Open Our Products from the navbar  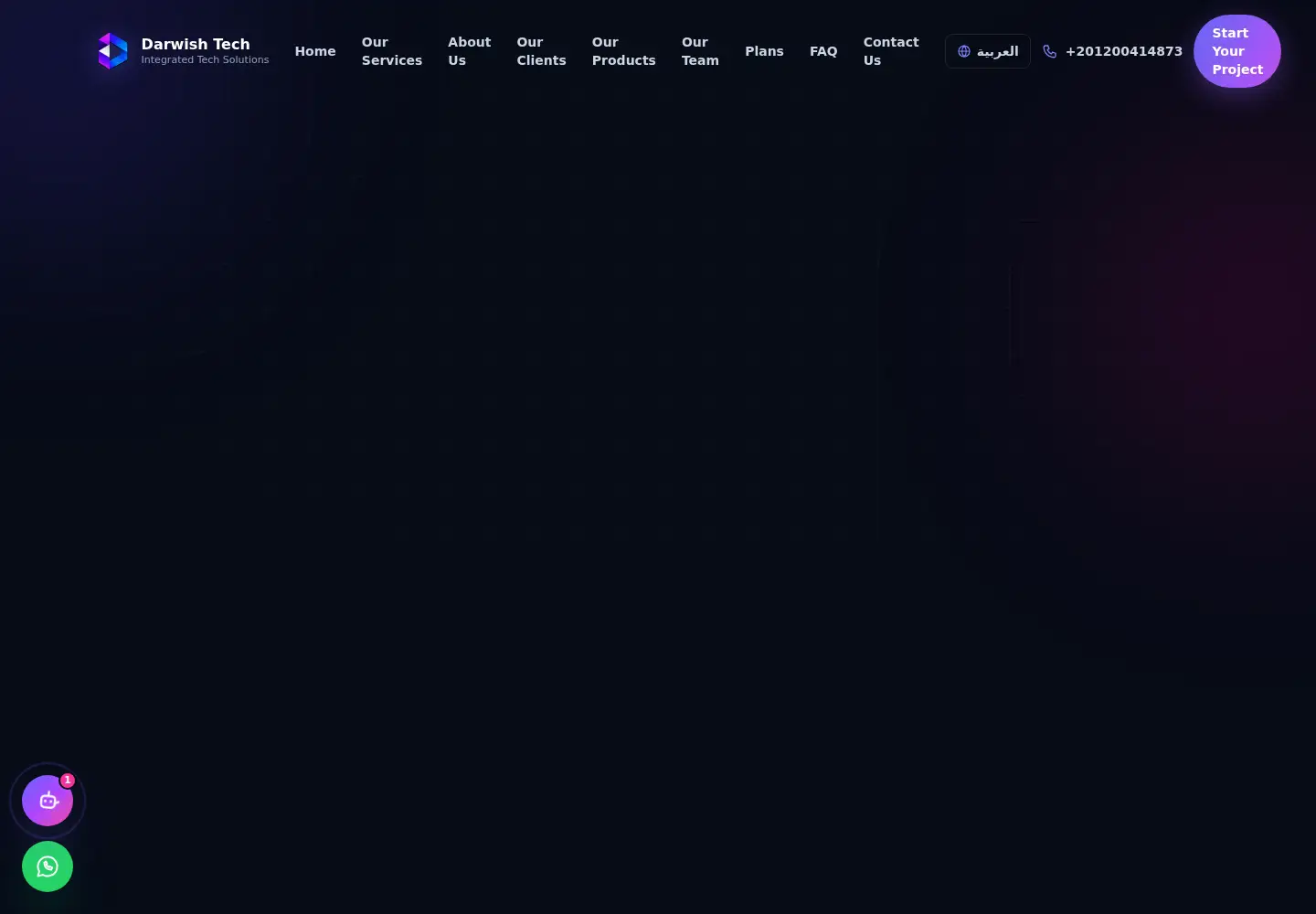(x=623, y=51)
